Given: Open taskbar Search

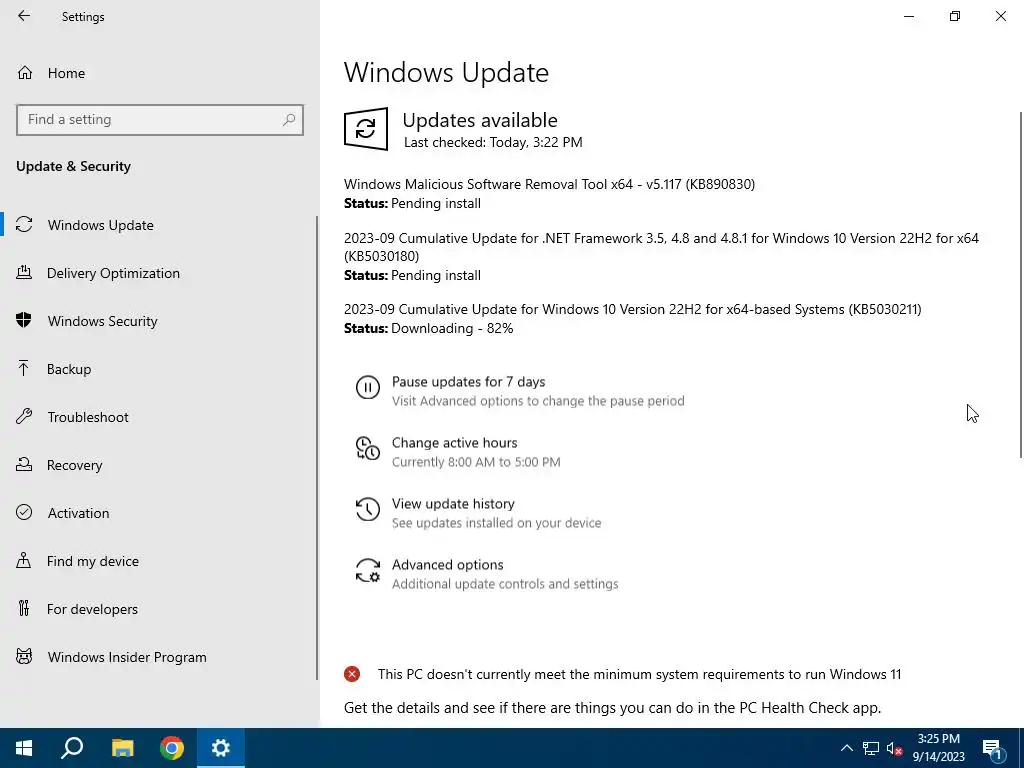Looking at the screenshot, I should click(72, 748).
